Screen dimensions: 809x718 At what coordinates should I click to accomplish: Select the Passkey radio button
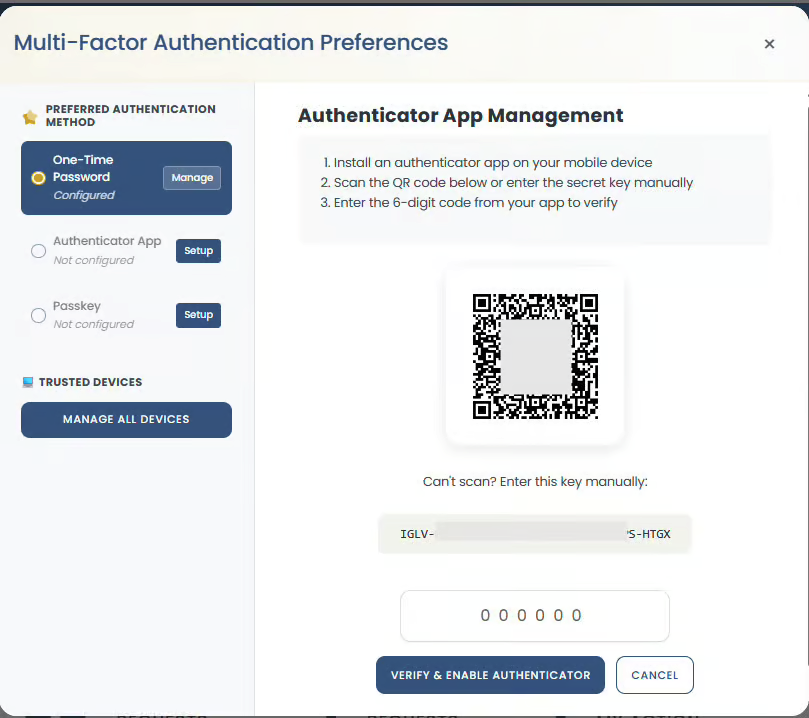[38, 315]
